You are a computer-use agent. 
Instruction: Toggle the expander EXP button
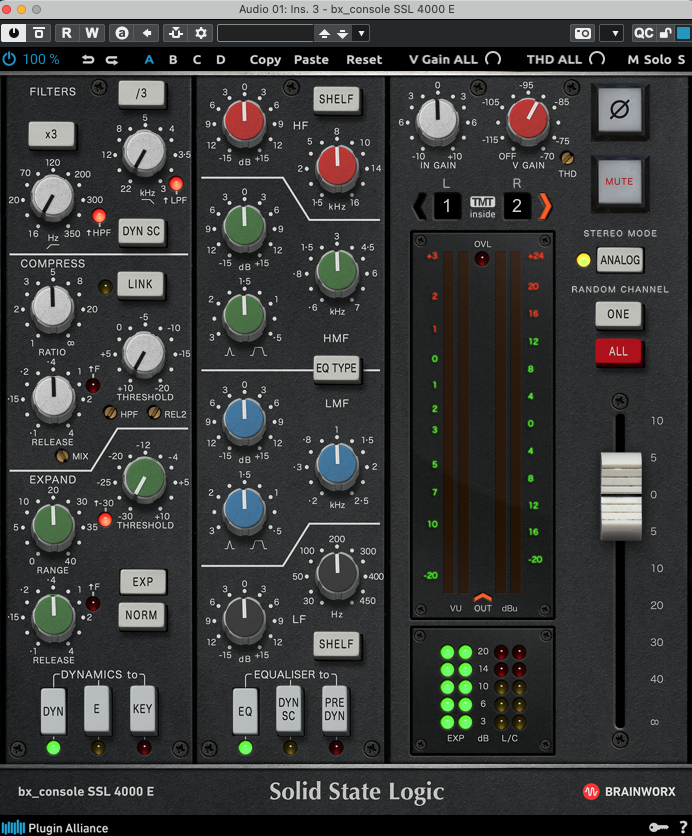(x=142, y=582)
